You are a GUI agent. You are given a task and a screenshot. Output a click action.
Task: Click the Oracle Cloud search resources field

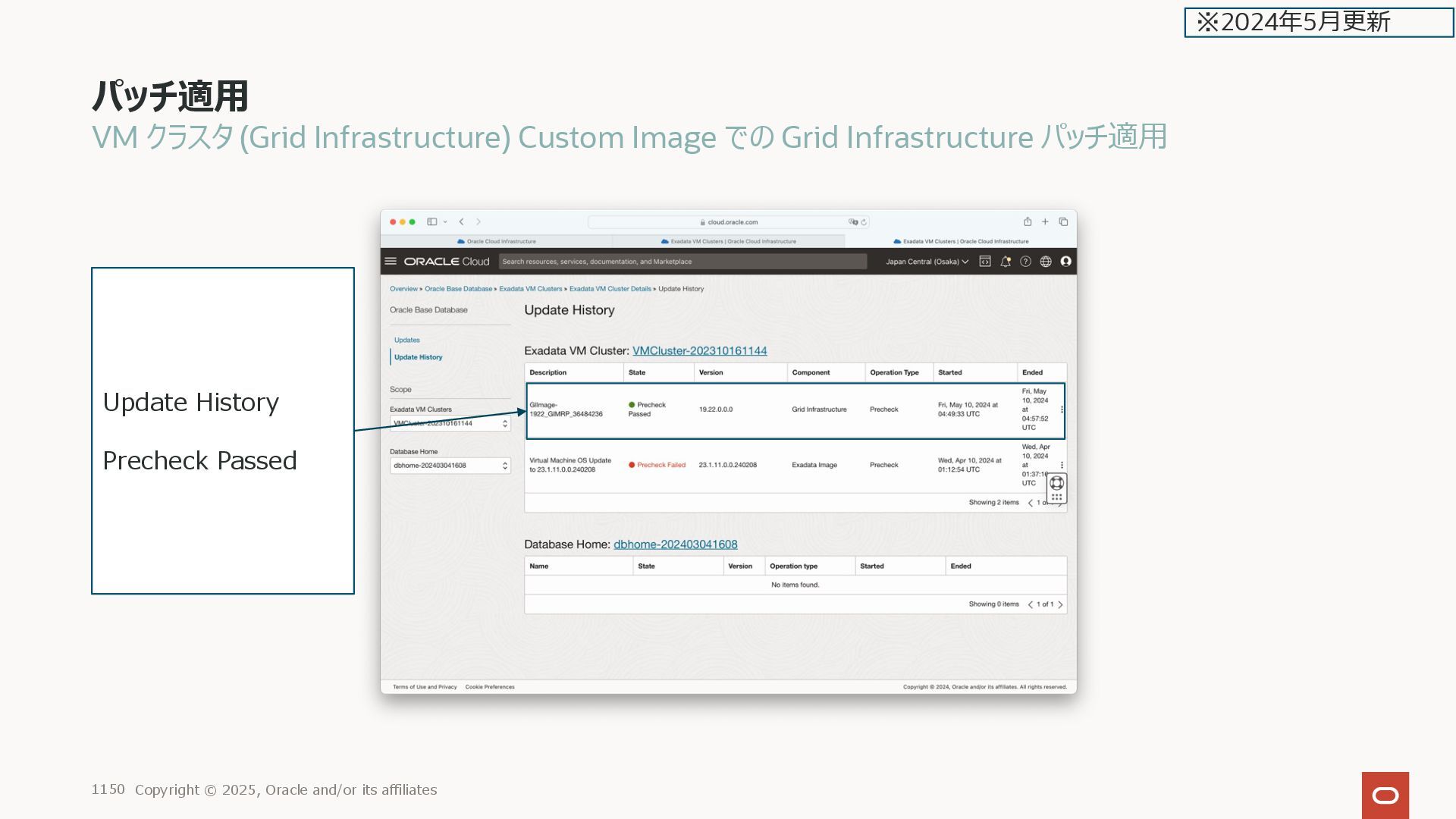(682, 262)
